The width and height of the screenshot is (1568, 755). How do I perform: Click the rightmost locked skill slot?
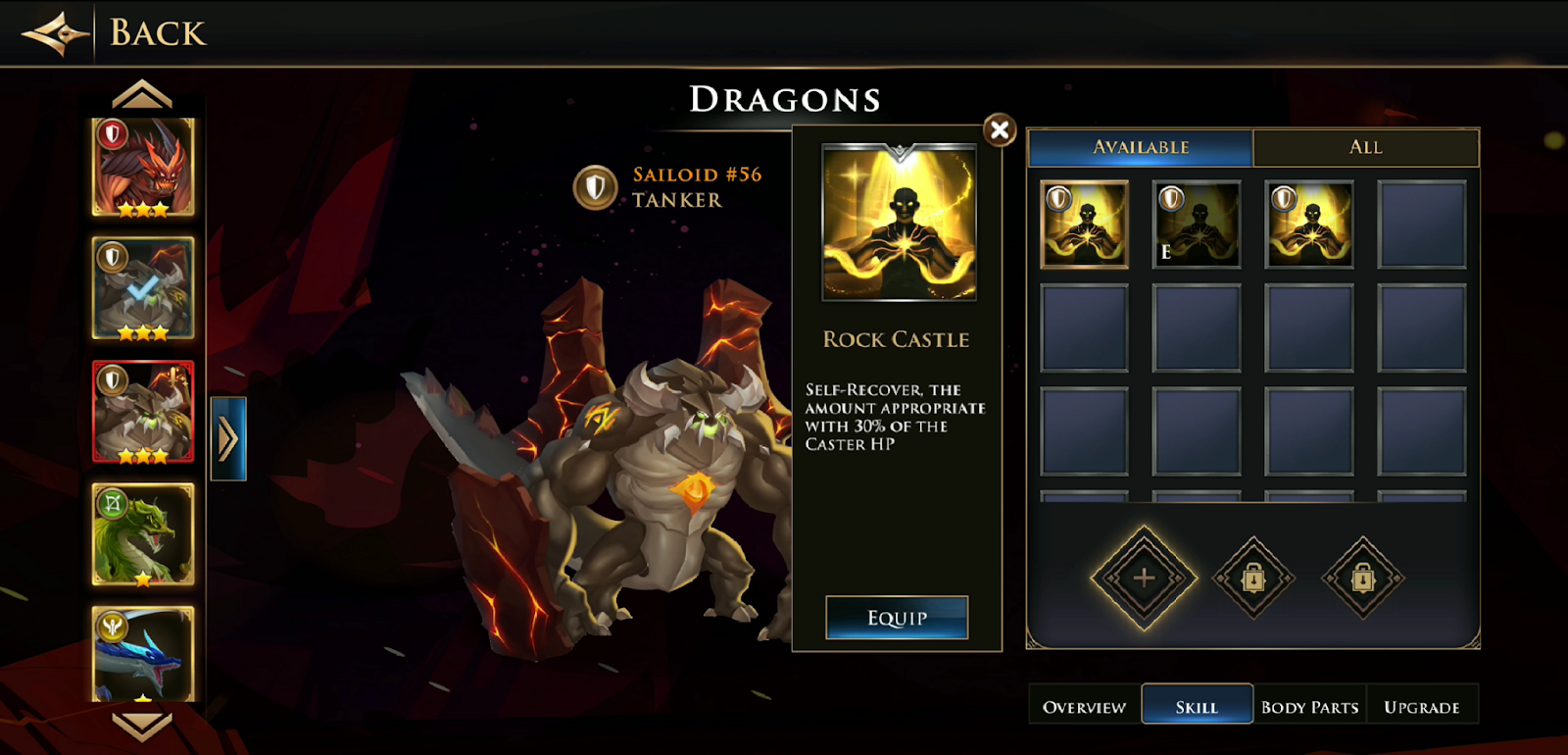coord(1362,578)
